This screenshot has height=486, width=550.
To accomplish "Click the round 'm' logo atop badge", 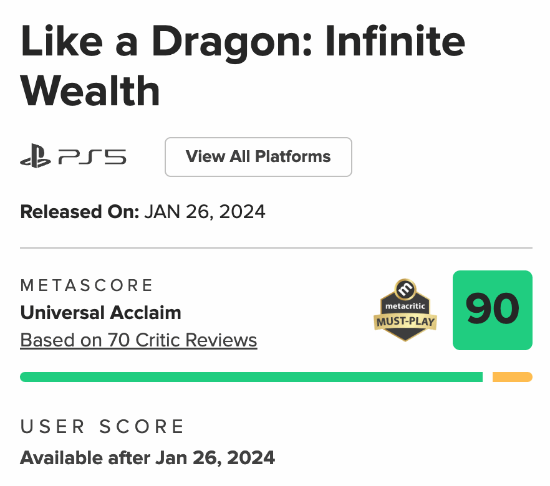I will 405,289.
